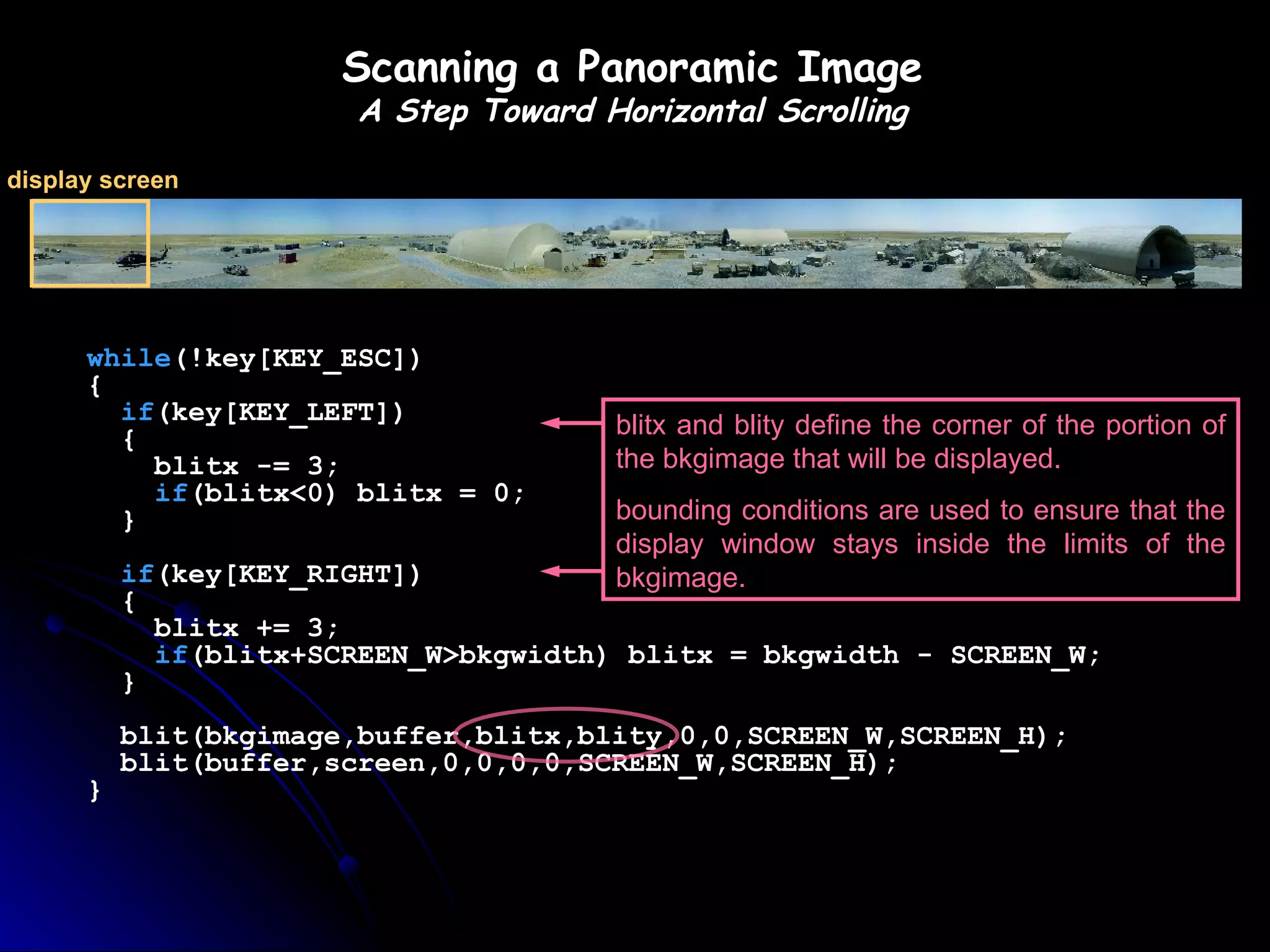Click the slide title 'Scanning a Panoramic Image'
Screen dimensions: 1270x952
631,68
